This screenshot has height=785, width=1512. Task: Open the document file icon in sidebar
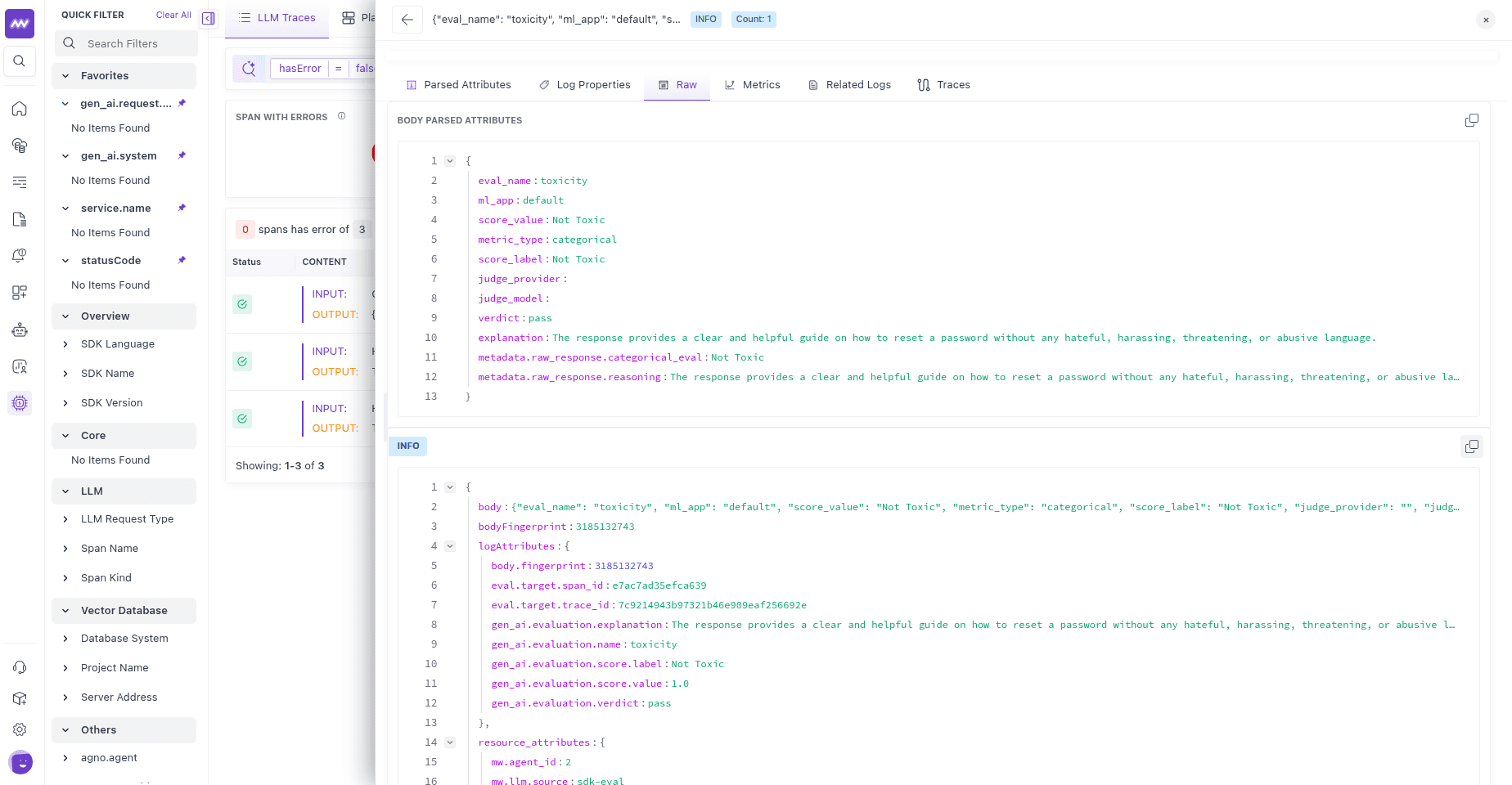point(20,219)
